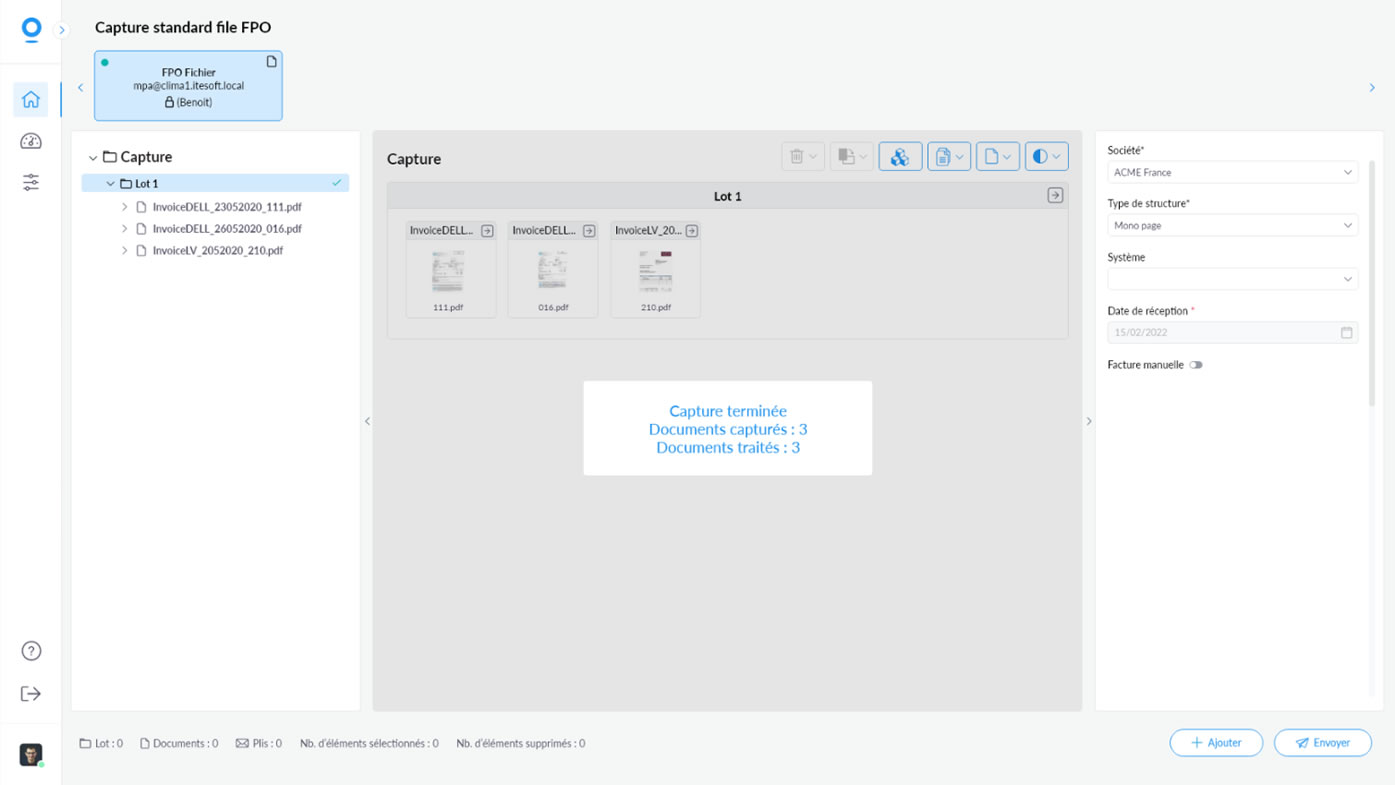Open the contrast adjustment toolbar button
The image size is (1395, 785).
click(1046, 157)
